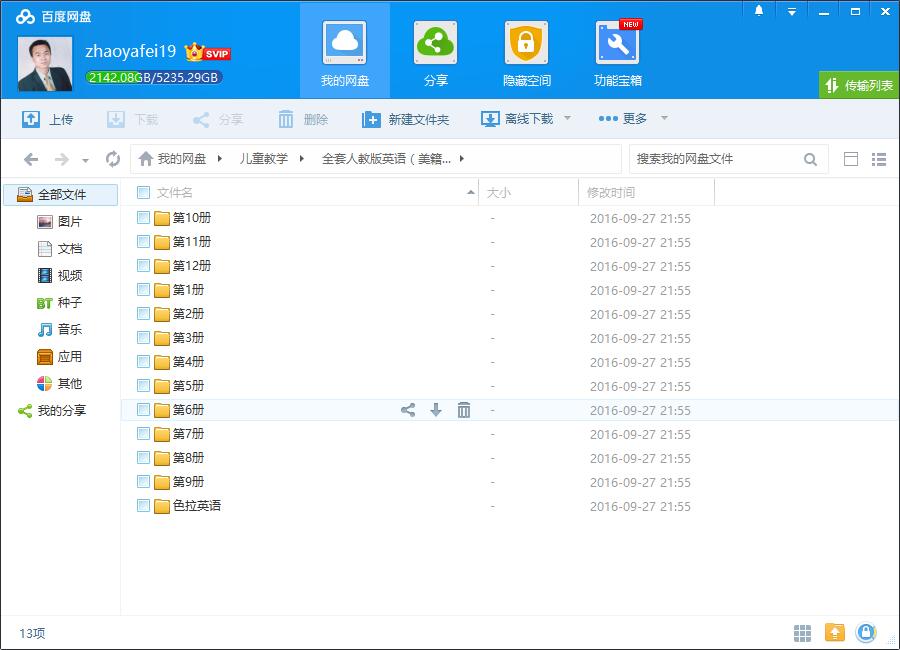Open the 隐藏空间 (Hidden Space) section
This screenshot has width=900, height=650.
tap(525, 50)
